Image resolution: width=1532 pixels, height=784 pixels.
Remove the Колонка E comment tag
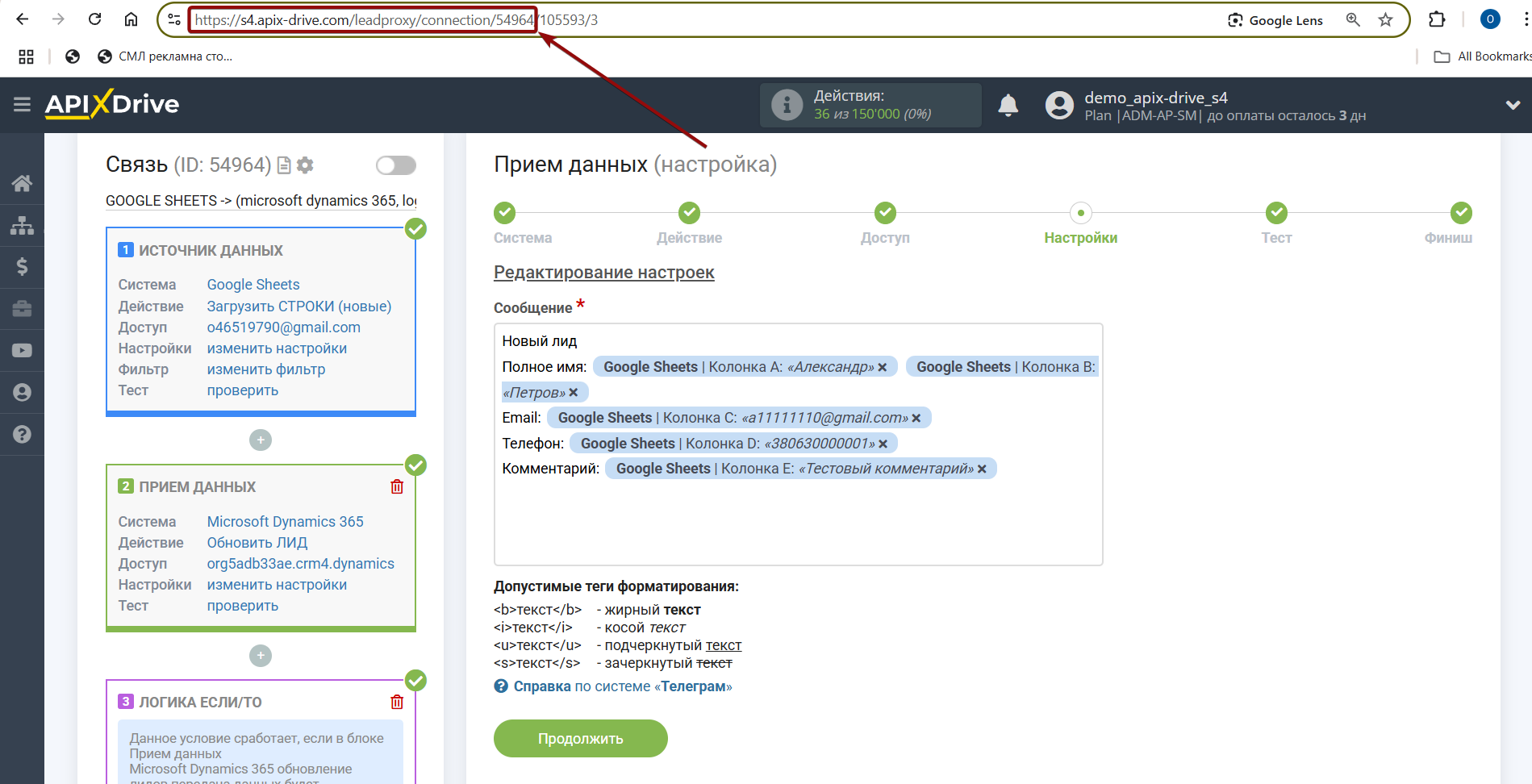pos(982,469)
